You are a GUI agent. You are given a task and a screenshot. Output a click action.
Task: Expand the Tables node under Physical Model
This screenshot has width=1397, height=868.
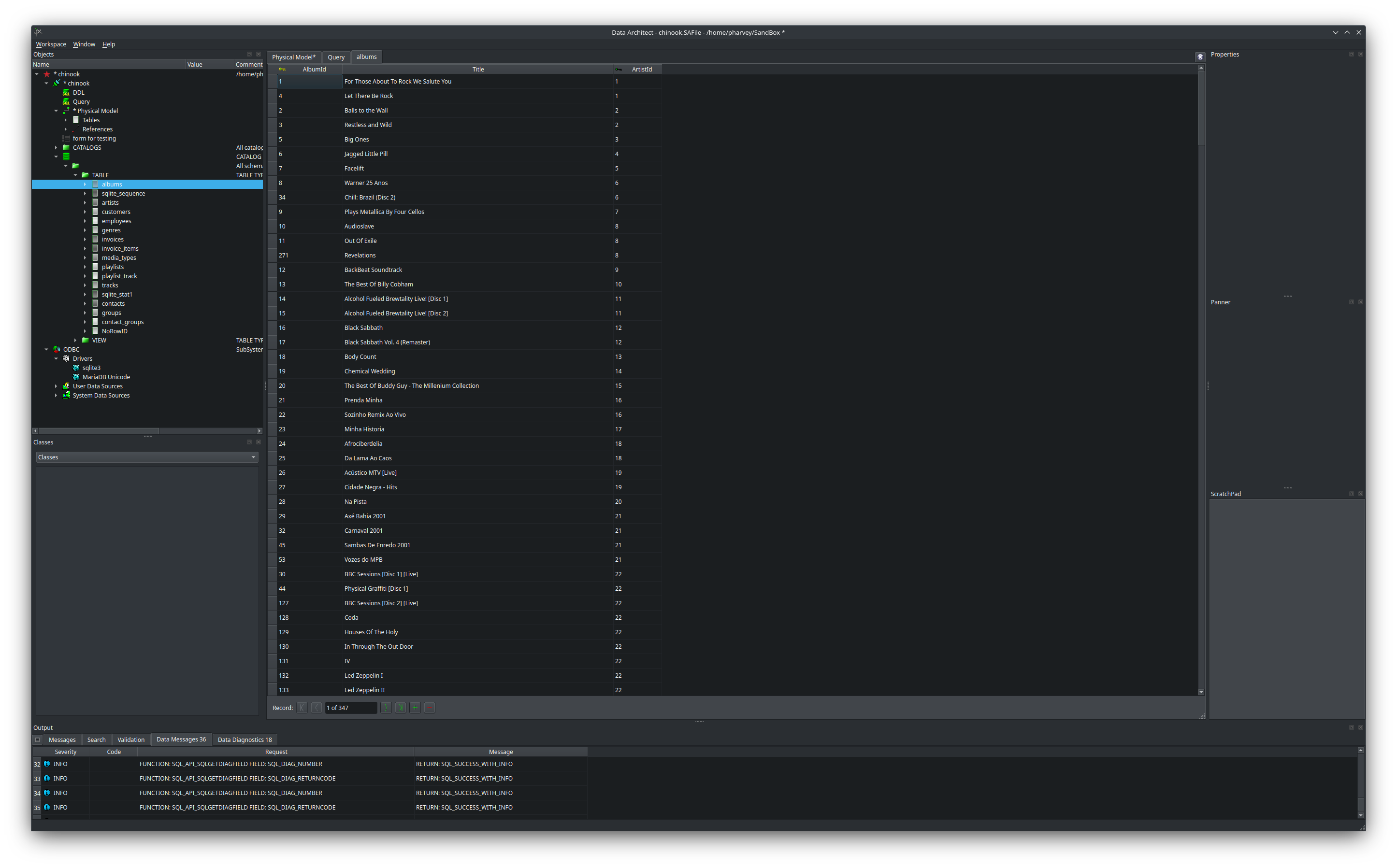(65, 119)
